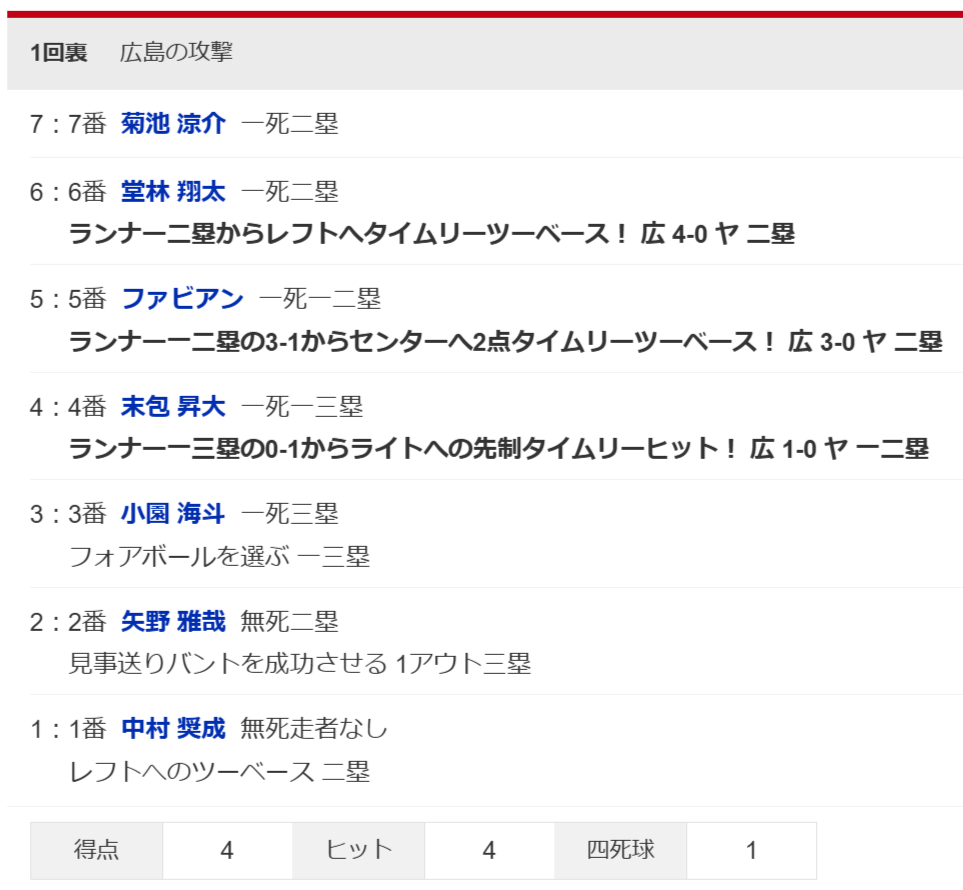Click the score text '広 1-0 ヤ 一二塁'
The height and width of the screenshot is (890, 963).
pyautogui.click(x=839, y=449)
